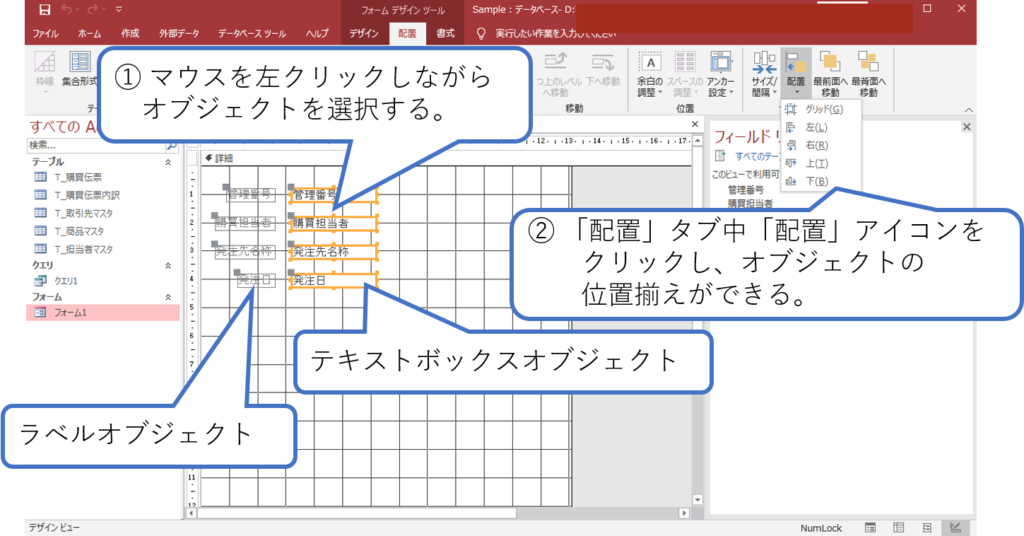Open the サイズ/間隔 dropdown
The height and width of the screenshot is (536, 1024).
click(763, 75)
